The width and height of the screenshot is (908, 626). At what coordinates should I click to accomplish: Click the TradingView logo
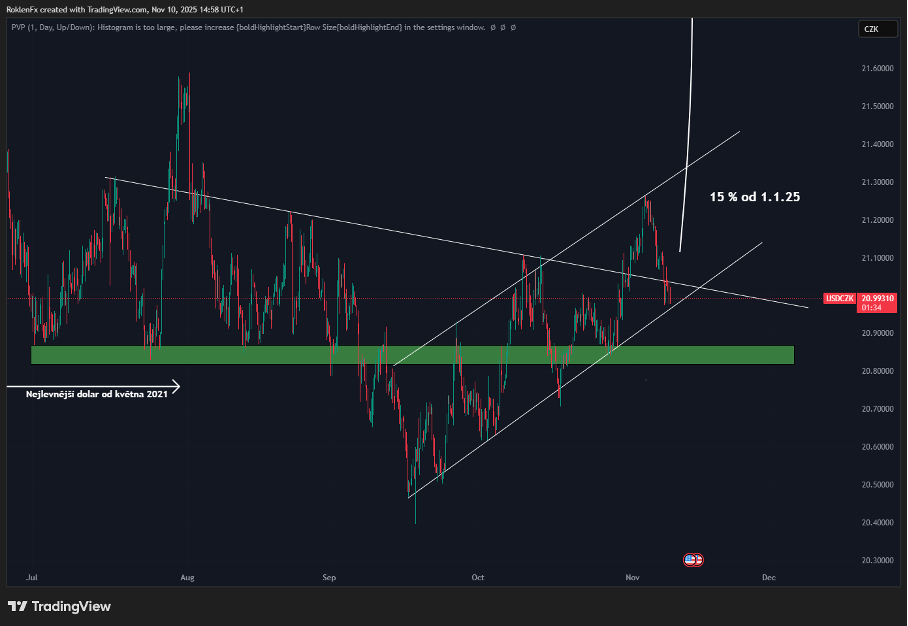(59, 606)
